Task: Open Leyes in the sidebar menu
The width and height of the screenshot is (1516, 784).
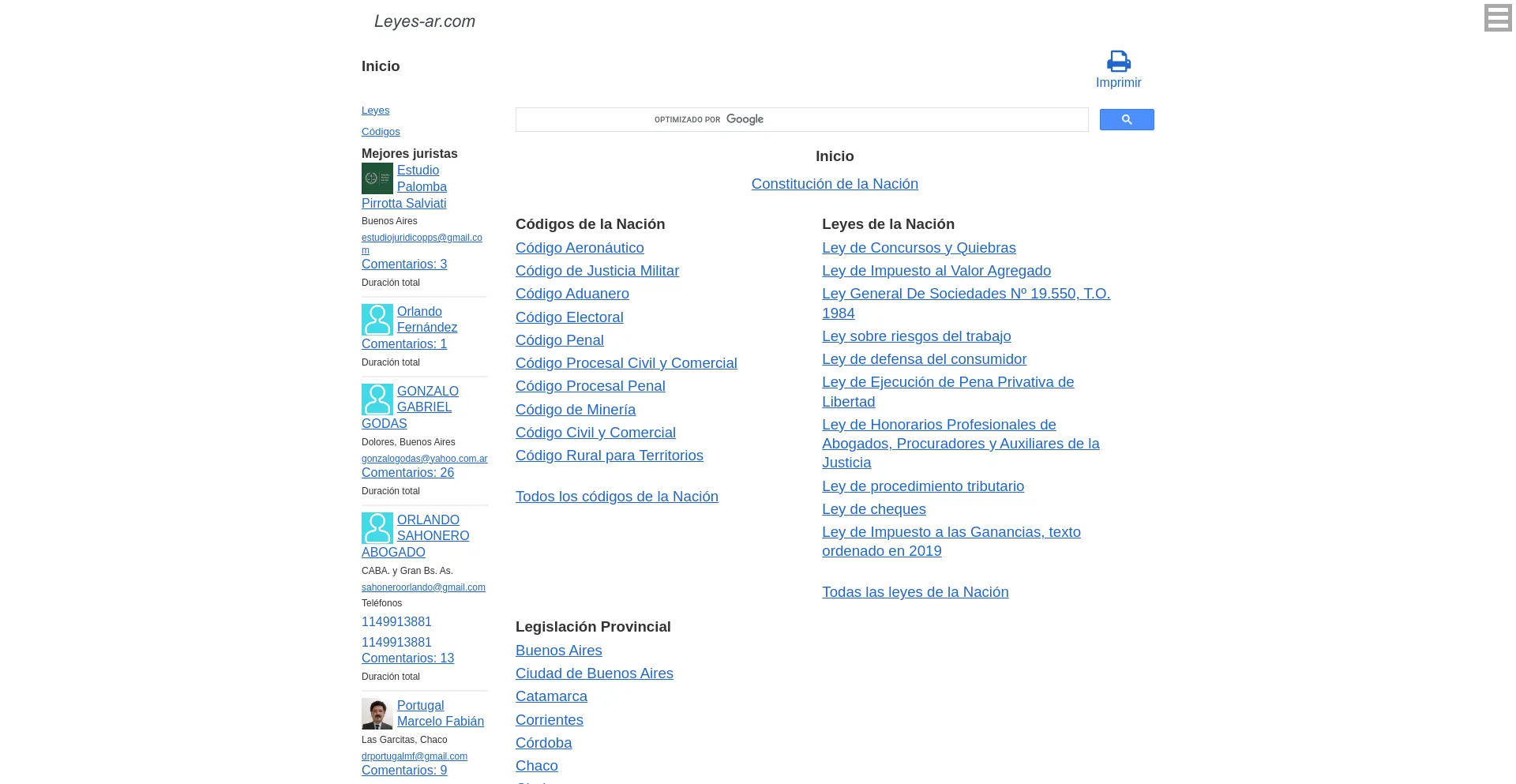Action: [375, 111]
